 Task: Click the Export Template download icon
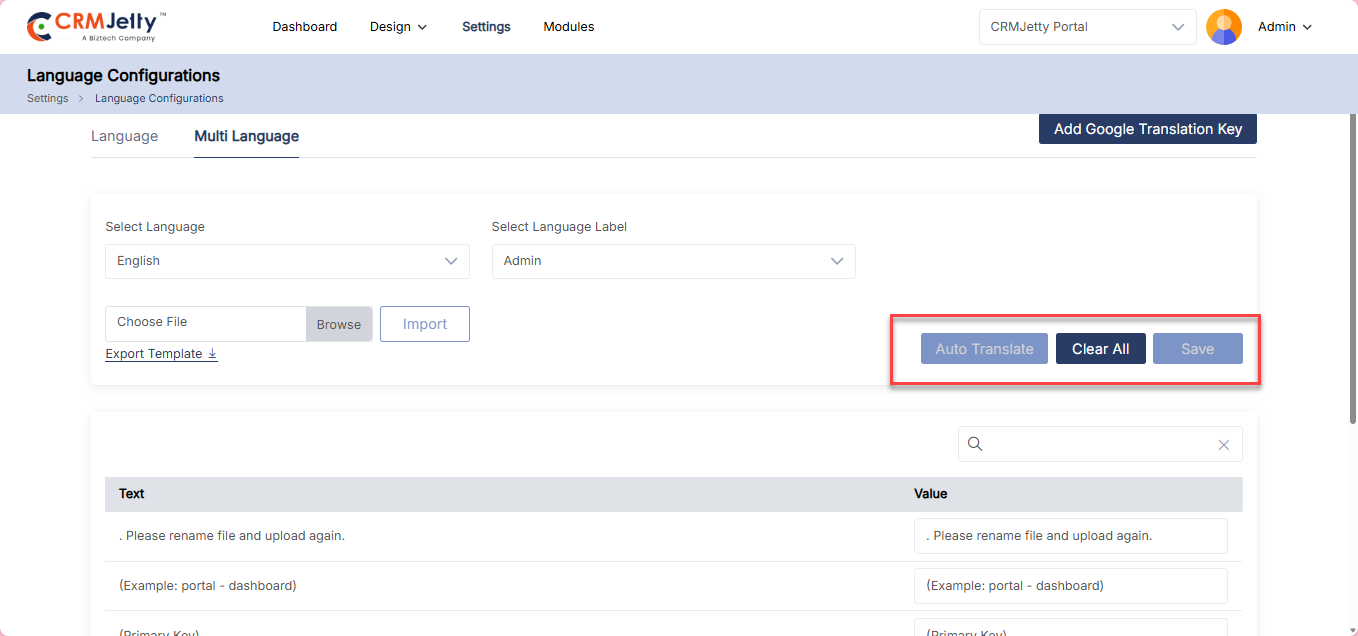pos(213,354)
